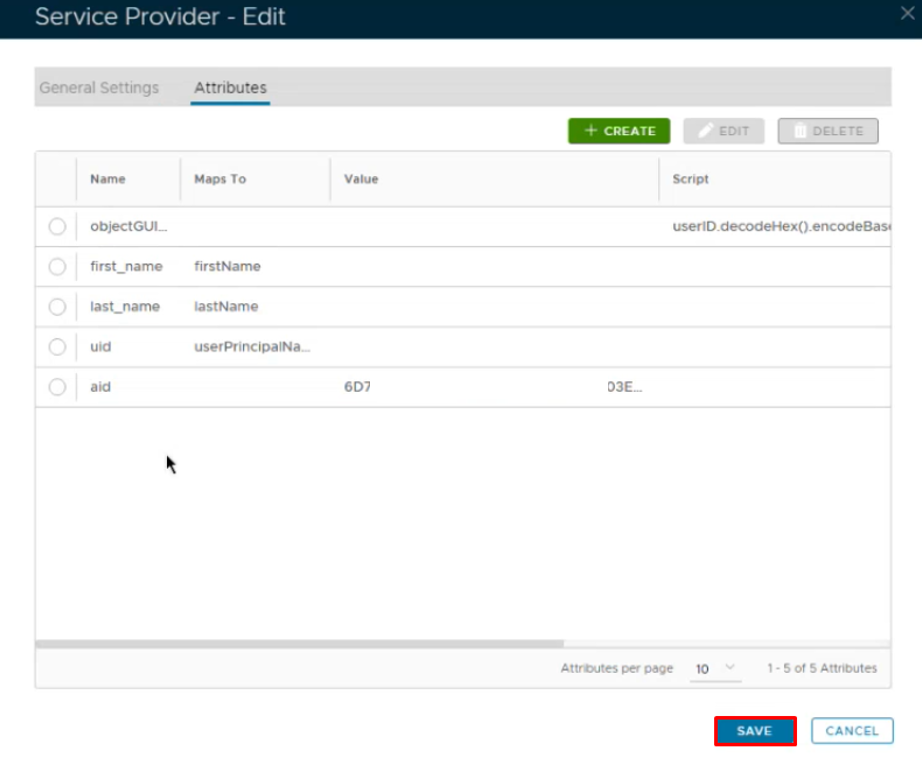
Task: Click the Delete trash button
Action: coord(827,131)
